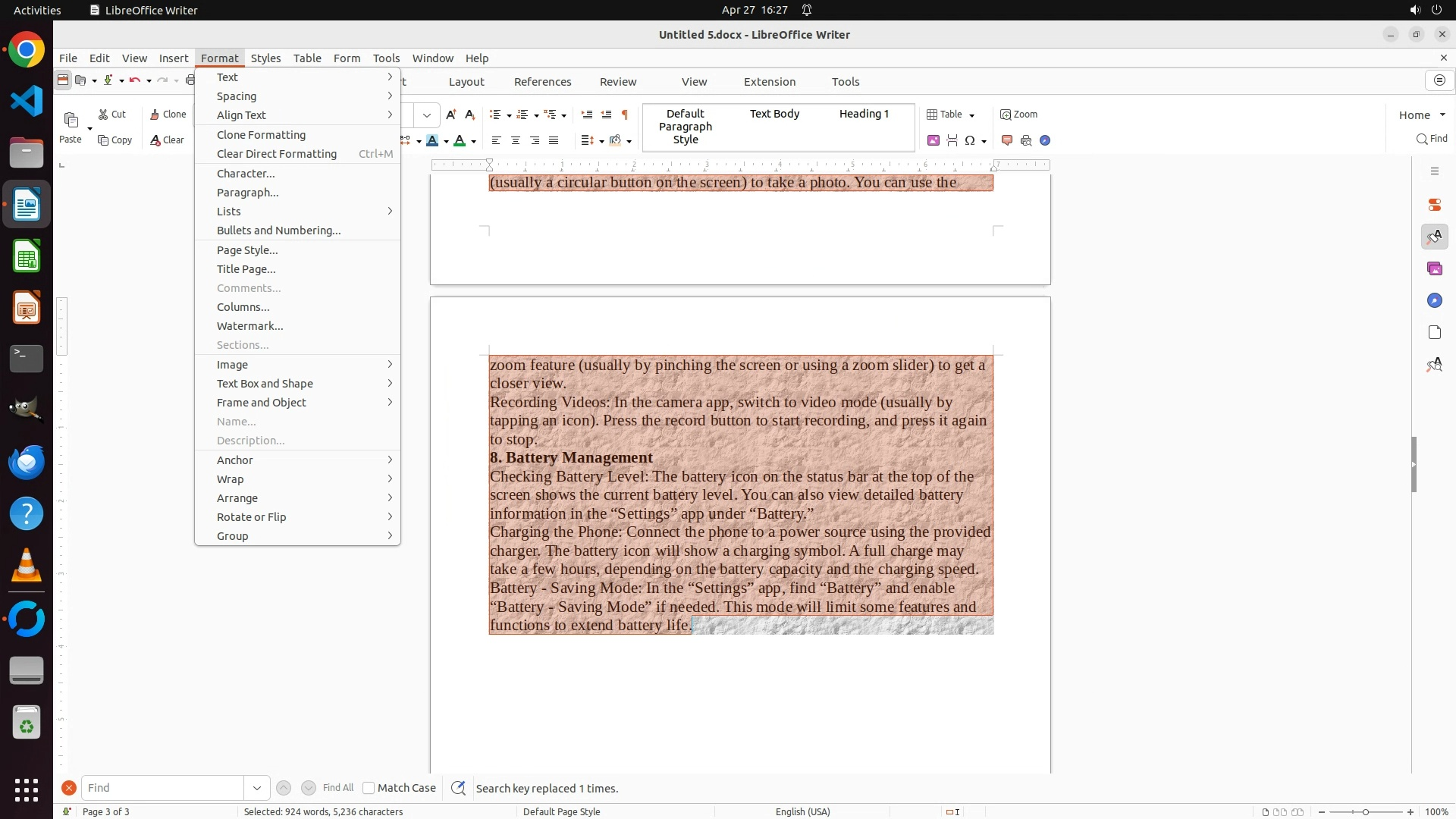Enable the Match Case checkbox
This screenshot has width=1456, height=819.
(369, 788)
